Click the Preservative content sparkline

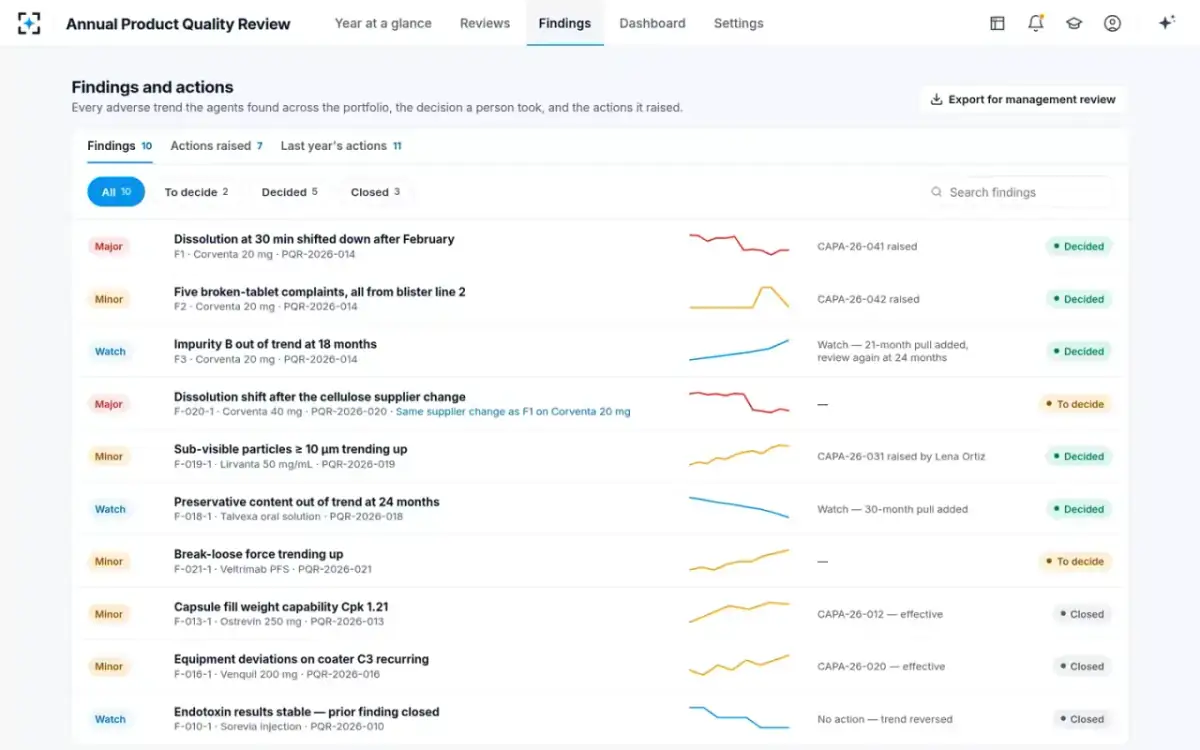tap(739, 507)
